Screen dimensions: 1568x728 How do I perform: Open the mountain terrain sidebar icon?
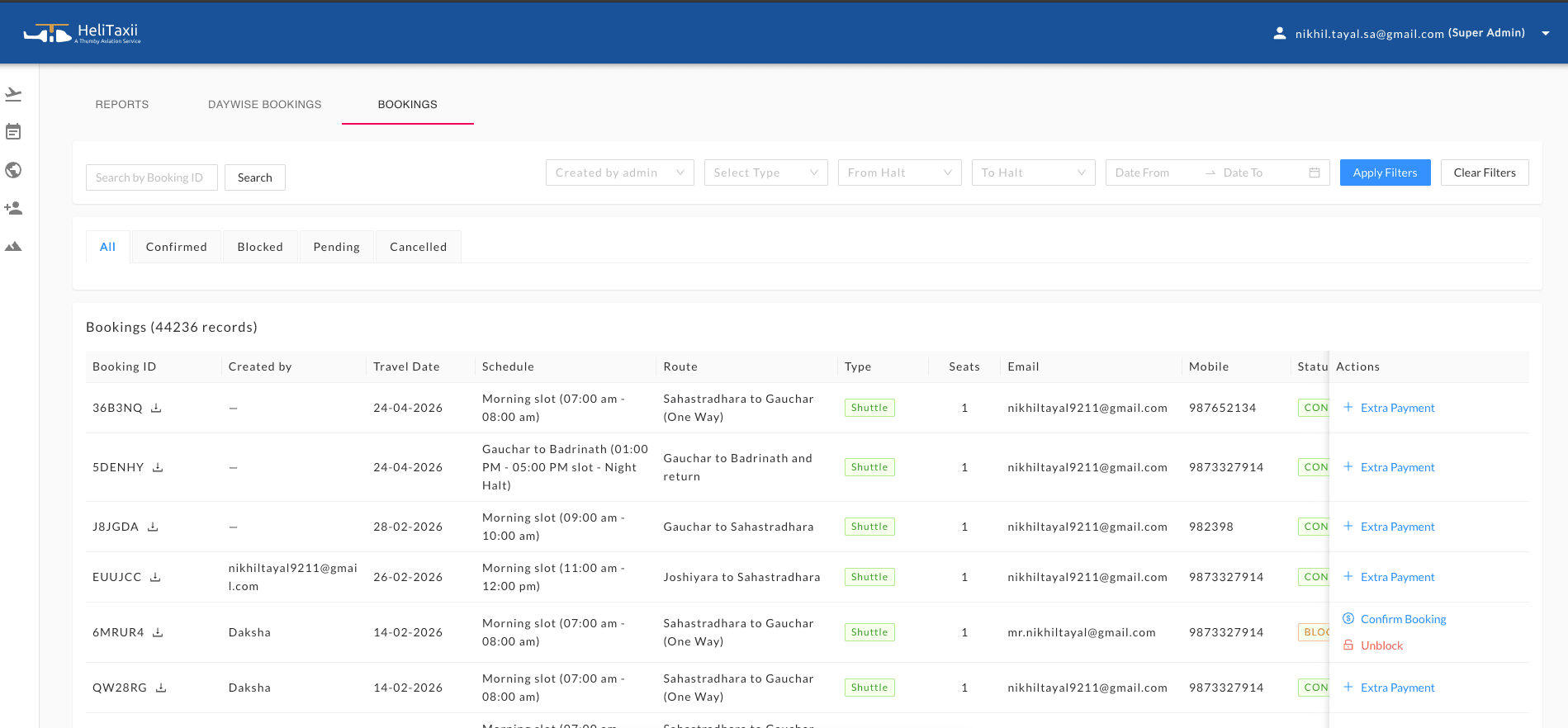click(13, 246)
